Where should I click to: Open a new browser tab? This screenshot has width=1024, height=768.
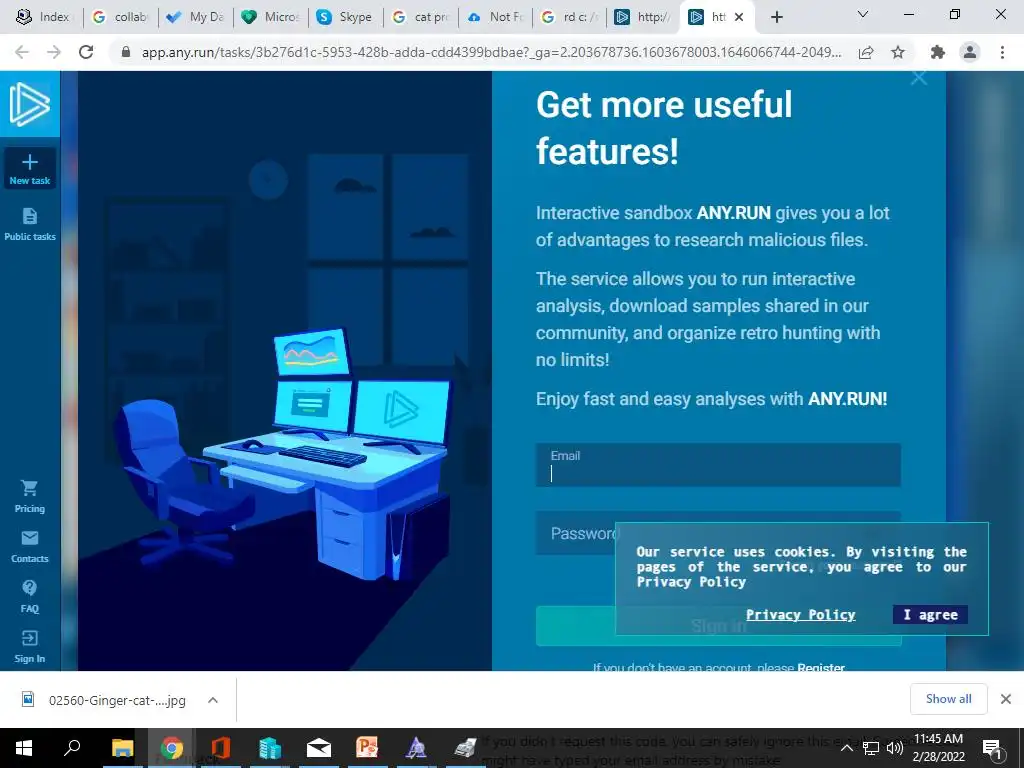point(776,17)
